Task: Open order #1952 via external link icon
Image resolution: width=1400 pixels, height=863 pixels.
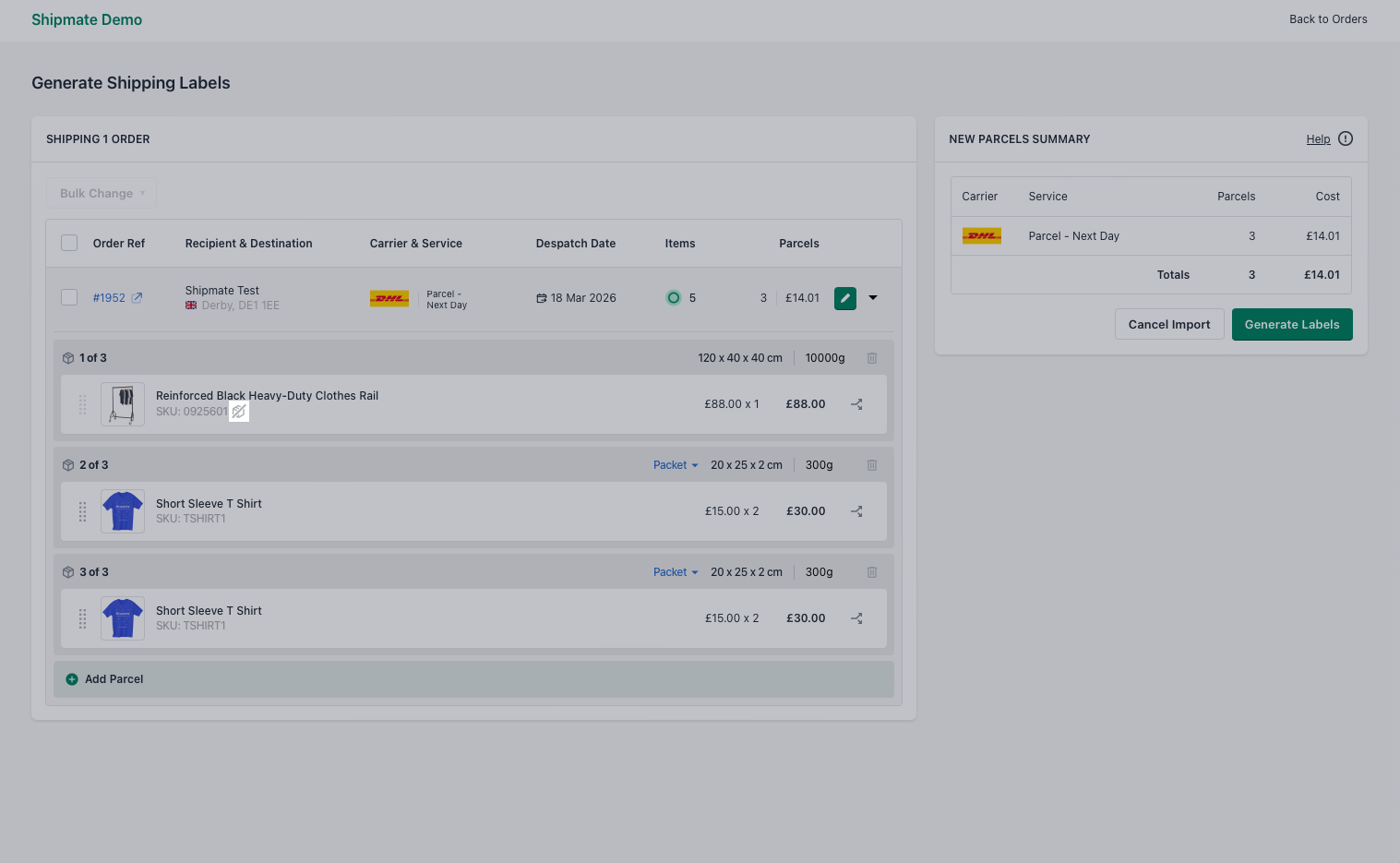Action: 137,297
